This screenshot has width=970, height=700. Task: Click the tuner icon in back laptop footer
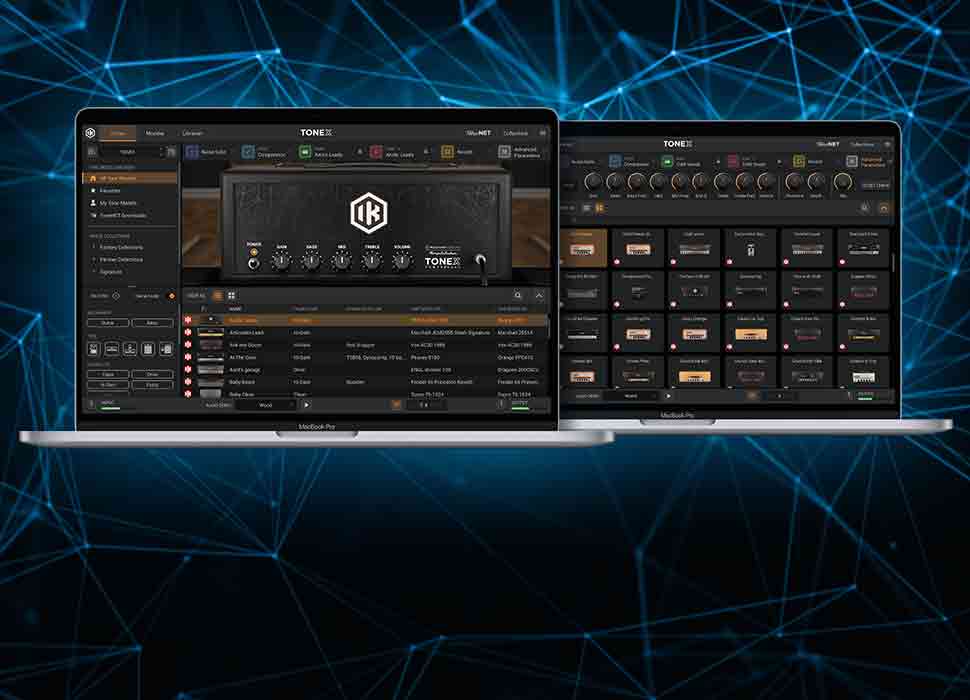click(753, 396)
